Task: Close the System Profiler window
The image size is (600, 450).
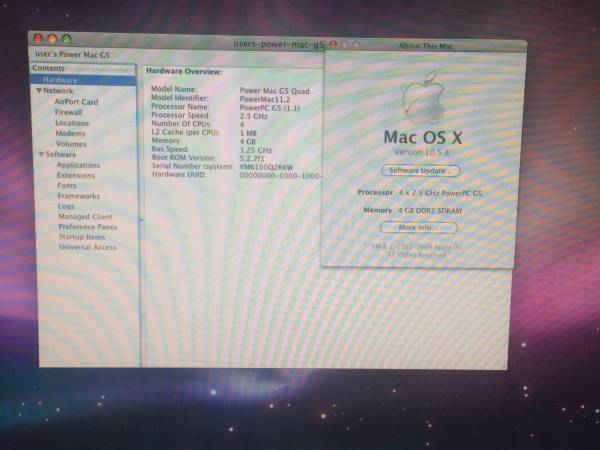Action: tap(38, 38)
